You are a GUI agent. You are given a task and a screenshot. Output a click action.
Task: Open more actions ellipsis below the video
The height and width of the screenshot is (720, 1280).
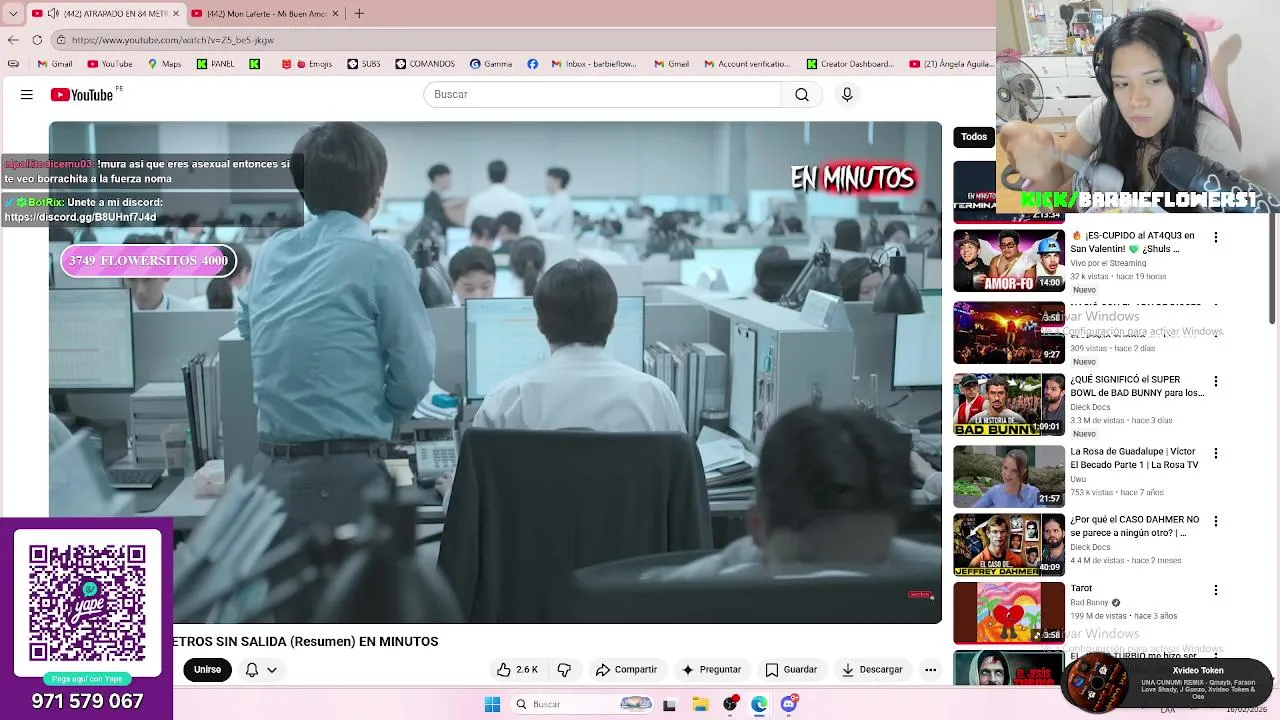click(x=930, y=669)
